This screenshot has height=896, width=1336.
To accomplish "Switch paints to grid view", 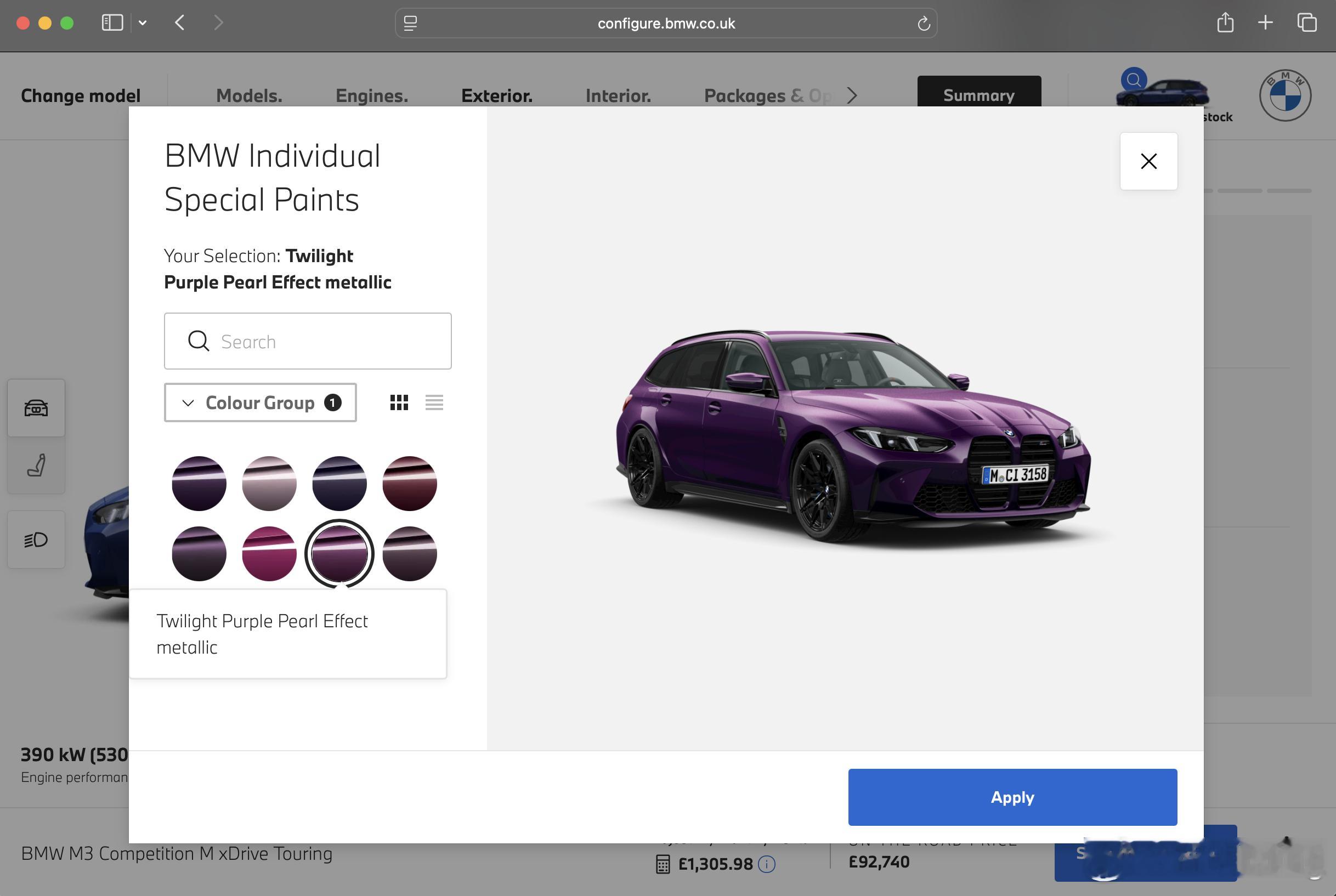I will [399, 402].
